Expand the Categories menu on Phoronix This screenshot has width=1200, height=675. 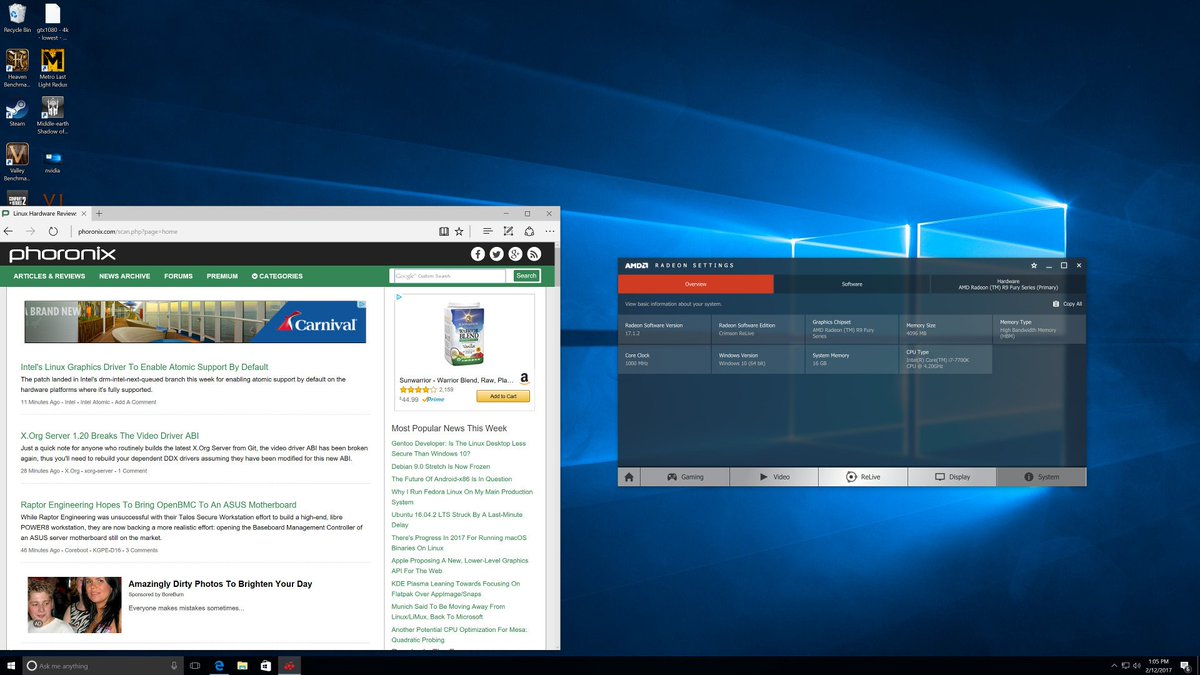[277, 276]
